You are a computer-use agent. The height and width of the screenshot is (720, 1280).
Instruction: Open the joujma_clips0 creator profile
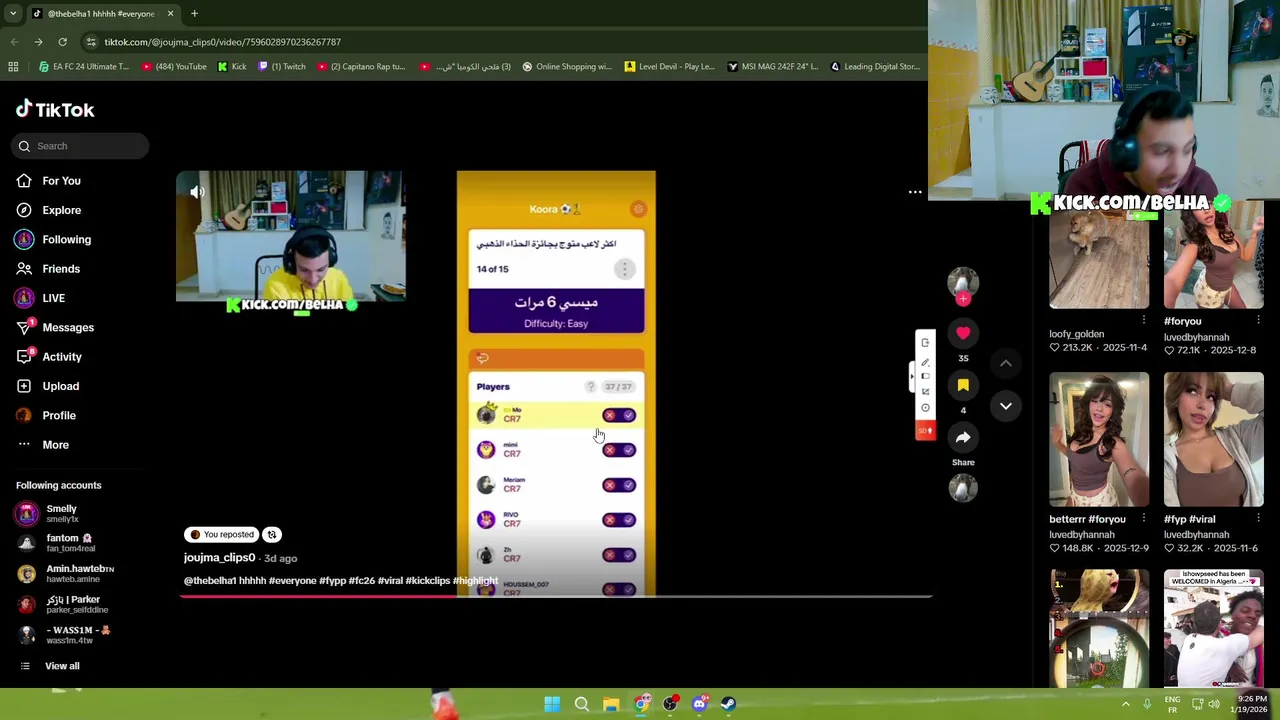tap(219, 558)
